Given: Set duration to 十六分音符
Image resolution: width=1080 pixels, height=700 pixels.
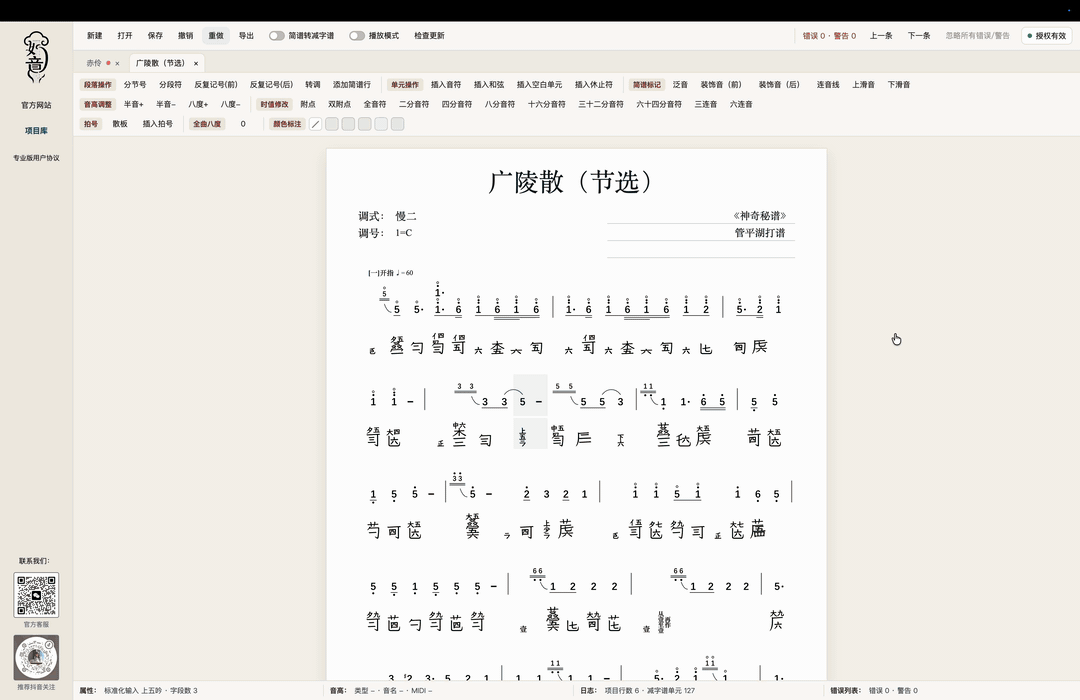Looking at the screenshot, I should tap(546, 105).
